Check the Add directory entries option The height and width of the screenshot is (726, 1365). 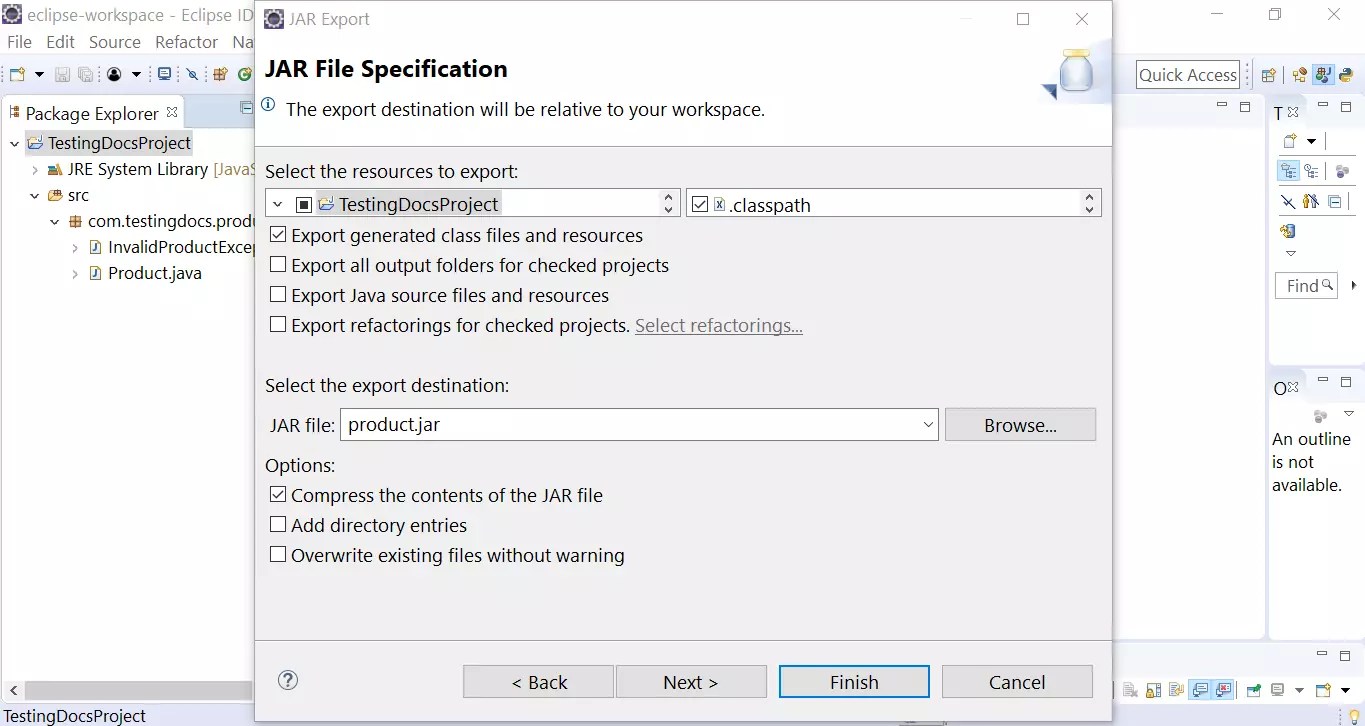pyautogui.click(x=277, y=524)
